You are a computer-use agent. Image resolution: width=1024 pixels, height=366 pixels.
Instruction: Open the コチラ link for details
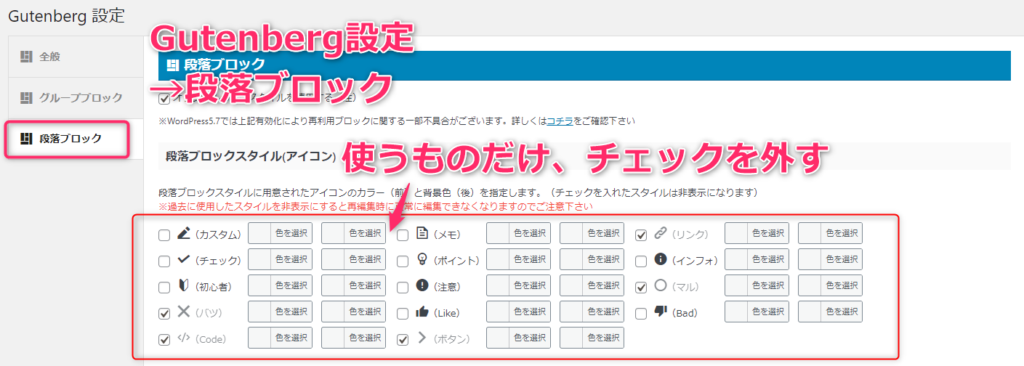click(x=560, y=121)
